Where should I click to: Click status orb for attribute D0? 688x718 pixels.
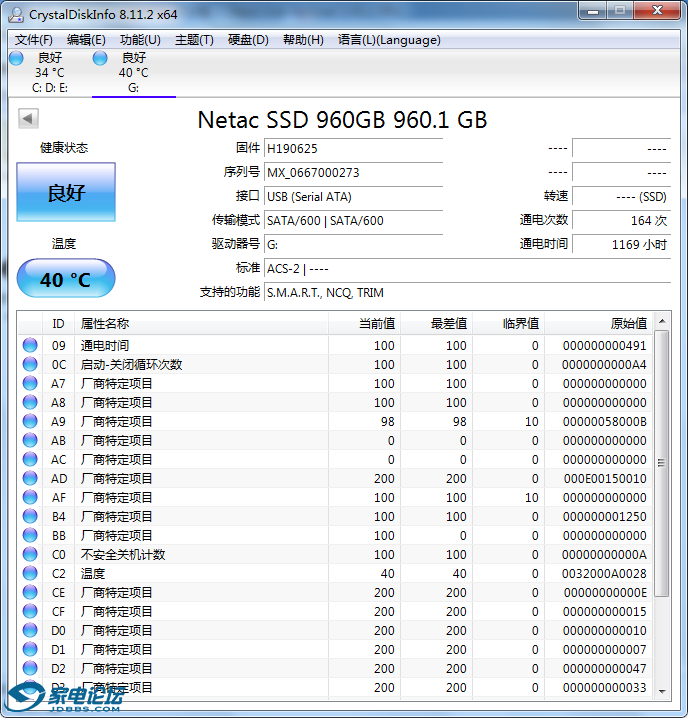click(30, 631)
